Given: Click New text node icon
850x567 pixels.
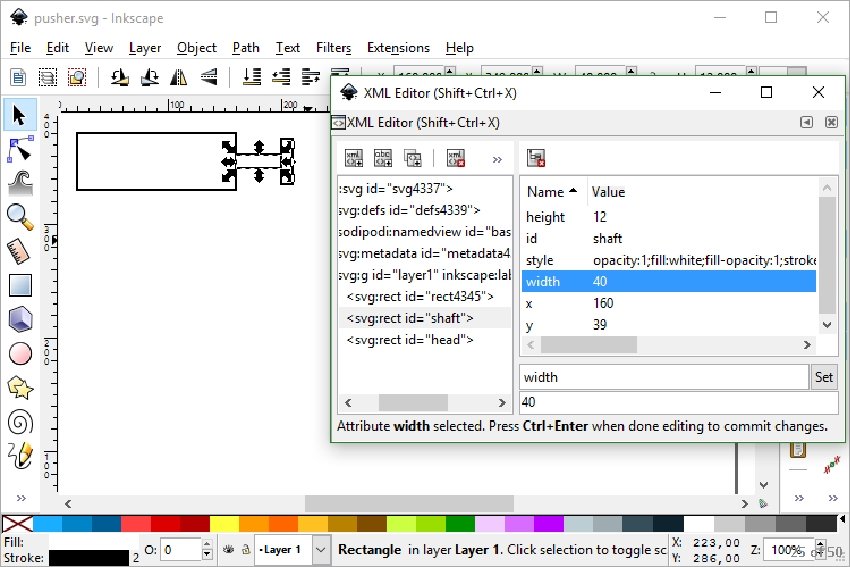Looking at the screenshot, I should [383, 158].
